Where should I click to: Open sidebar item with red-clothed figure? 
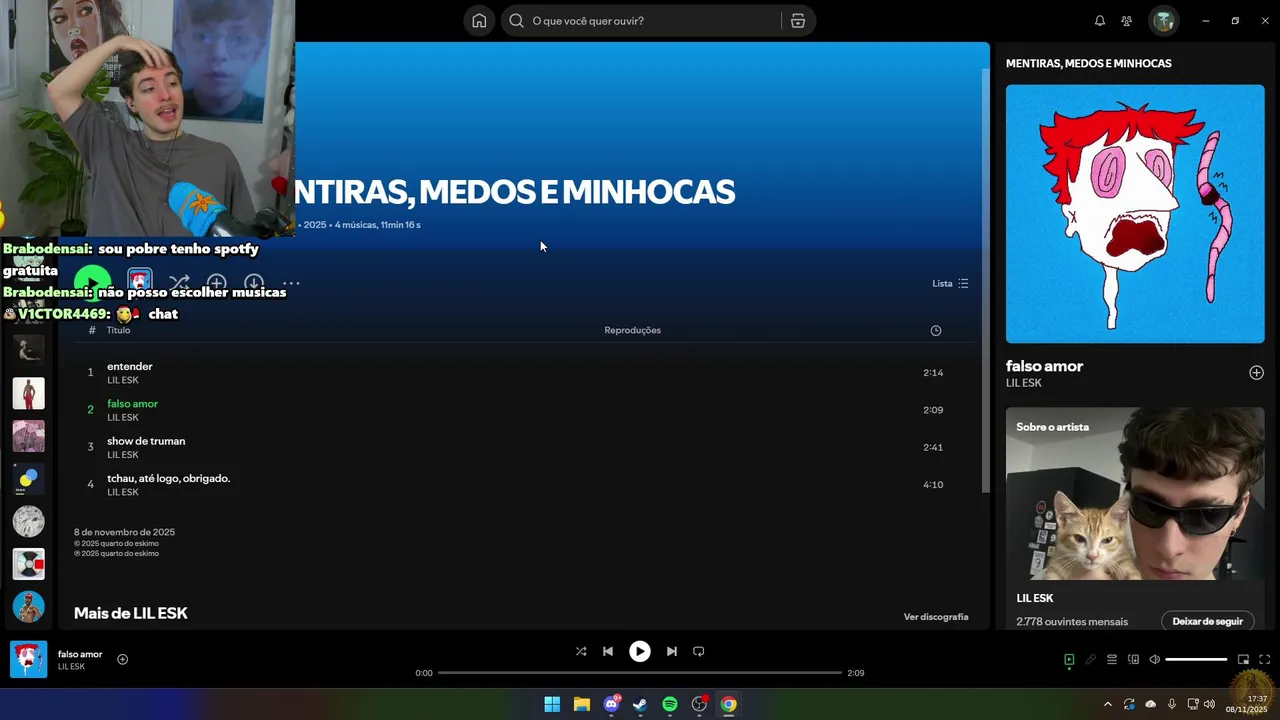tap(28, 393)
